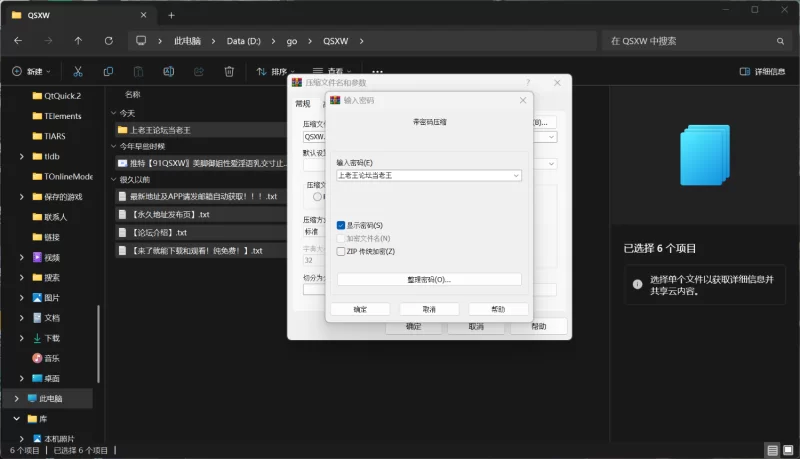The height and width of the screenshot is (459, 800).
Task: Click the Name column header
Action: 133,94
